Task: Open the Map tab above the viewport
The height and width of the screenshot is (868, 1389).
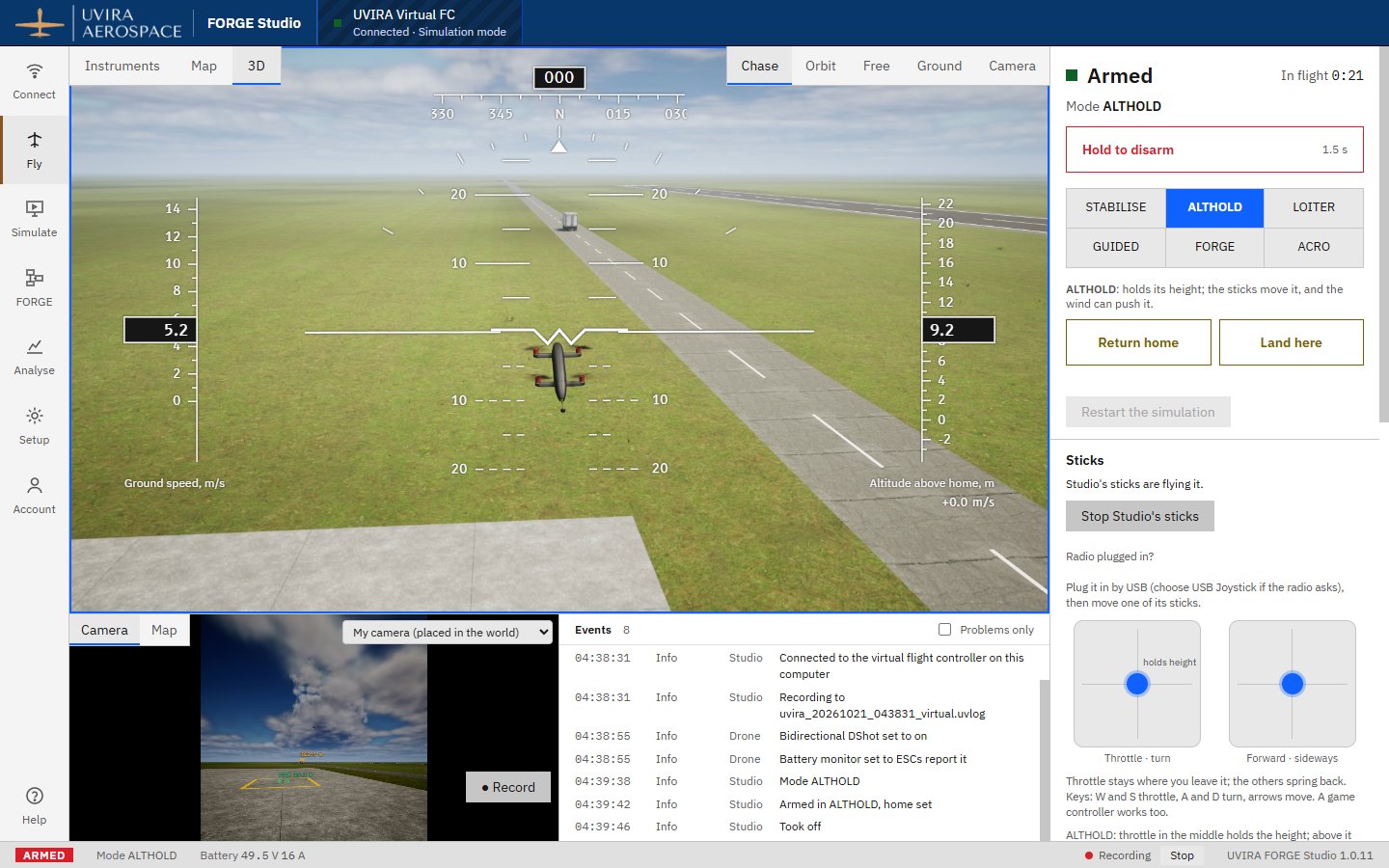Action: pos(204,66)
